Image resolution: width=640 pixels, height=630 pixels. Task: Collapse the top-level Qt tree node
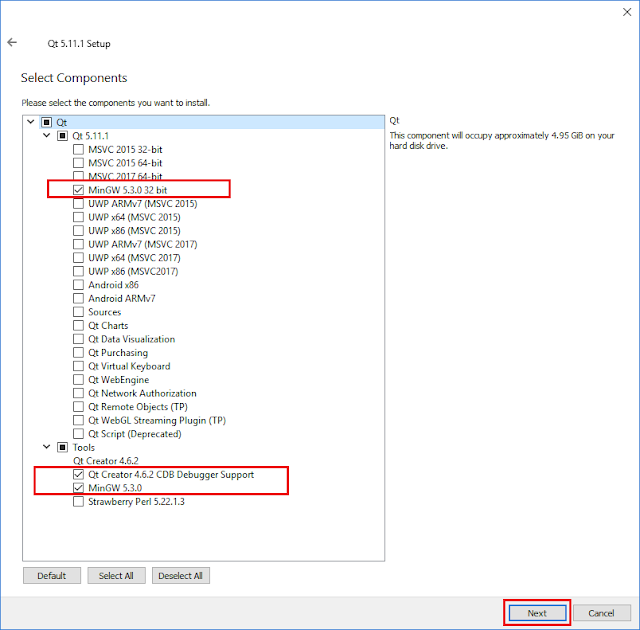click(31, 122)
